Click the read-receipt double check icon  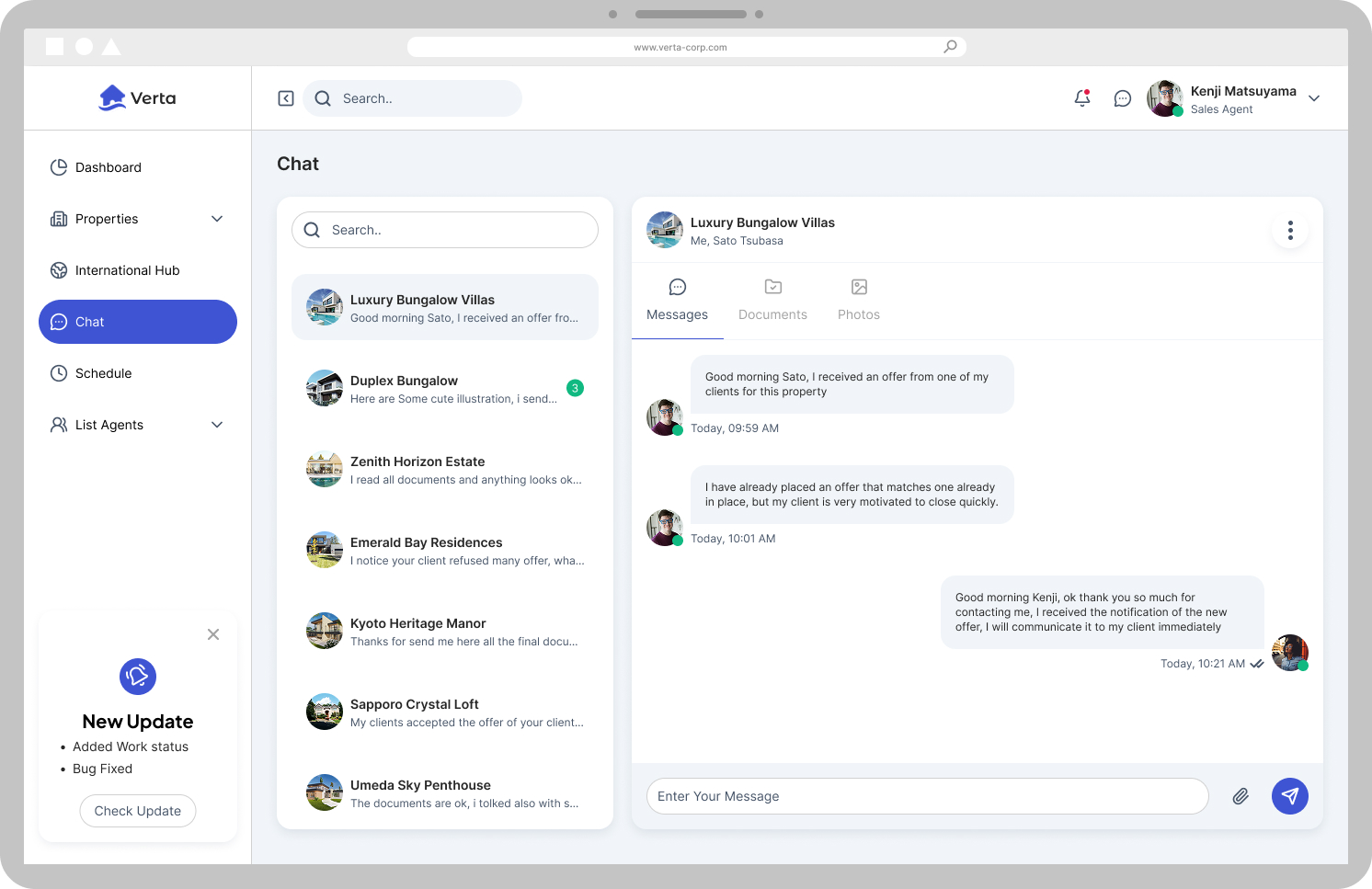click(x=1257, y=664)
